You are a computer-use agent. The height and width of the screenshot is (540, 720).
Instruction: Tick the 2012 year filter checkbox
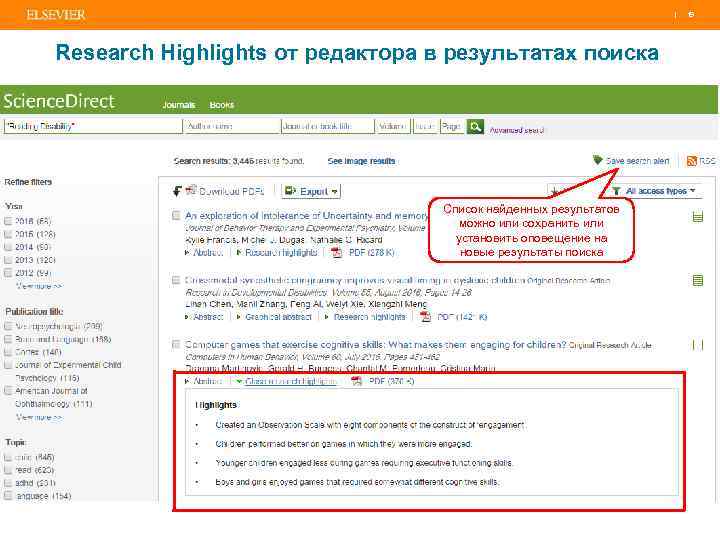tap(8, 273)
